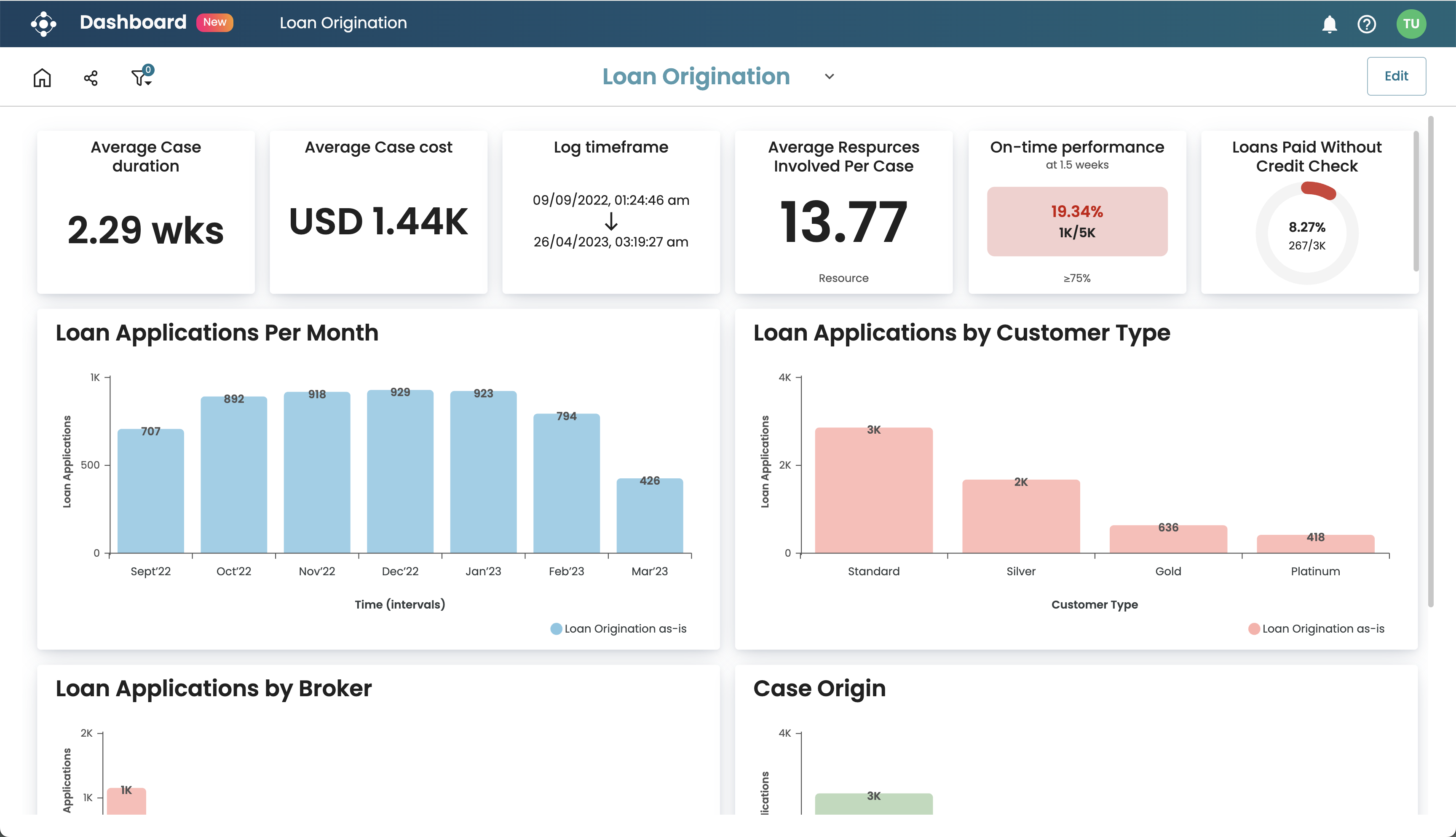The width and height of the screenshot is (1456, 837).
Task: Click Loan Applications by Broker title
Action: click(x=213, y=689)
